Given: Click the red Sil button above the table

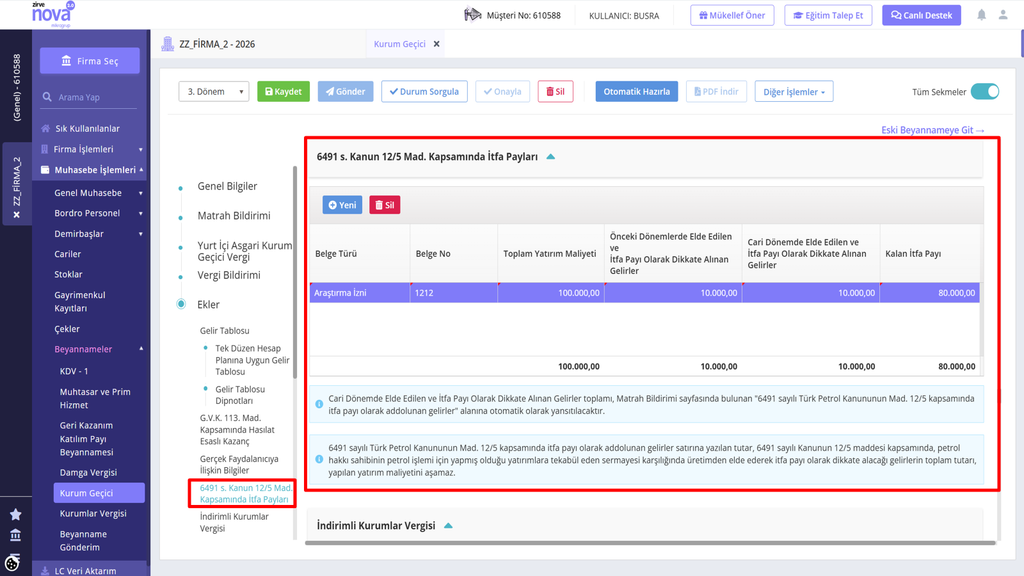Looking at the screenshot, I should [x=385, y=205].
